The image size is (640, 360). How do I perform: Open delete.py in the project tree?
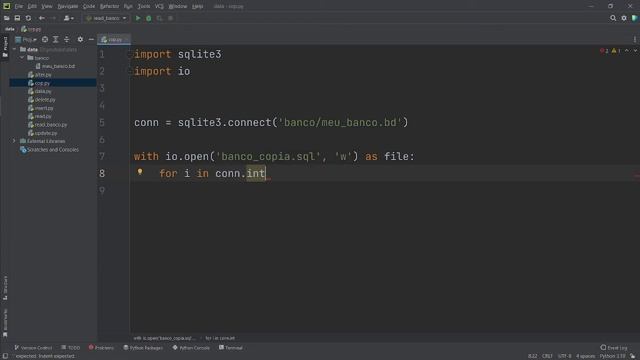click(x=42, y=100)
